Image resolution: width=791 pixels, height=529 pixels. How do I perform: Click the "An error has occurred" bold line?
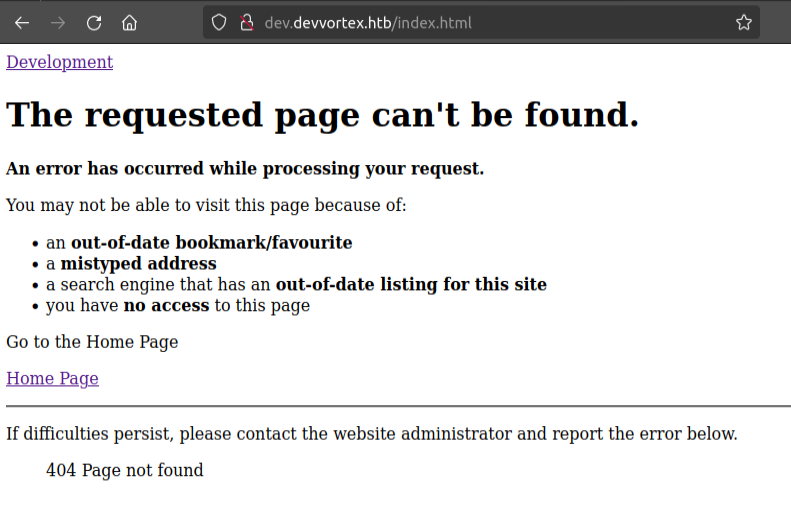(x=245, y=168)
